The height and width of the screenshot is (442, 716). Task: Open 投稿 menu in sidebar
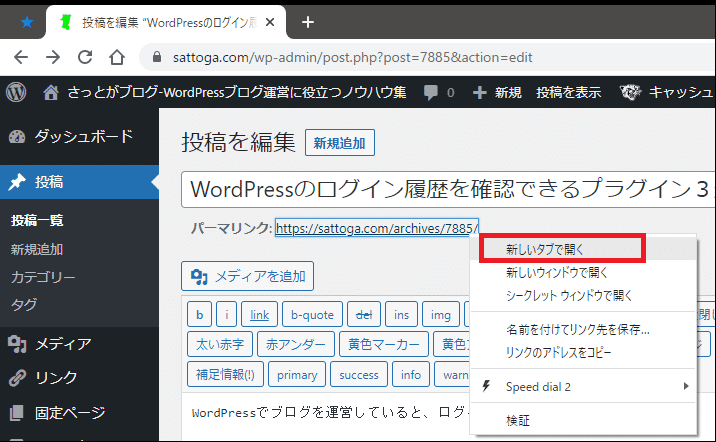[x=79, y=182]
